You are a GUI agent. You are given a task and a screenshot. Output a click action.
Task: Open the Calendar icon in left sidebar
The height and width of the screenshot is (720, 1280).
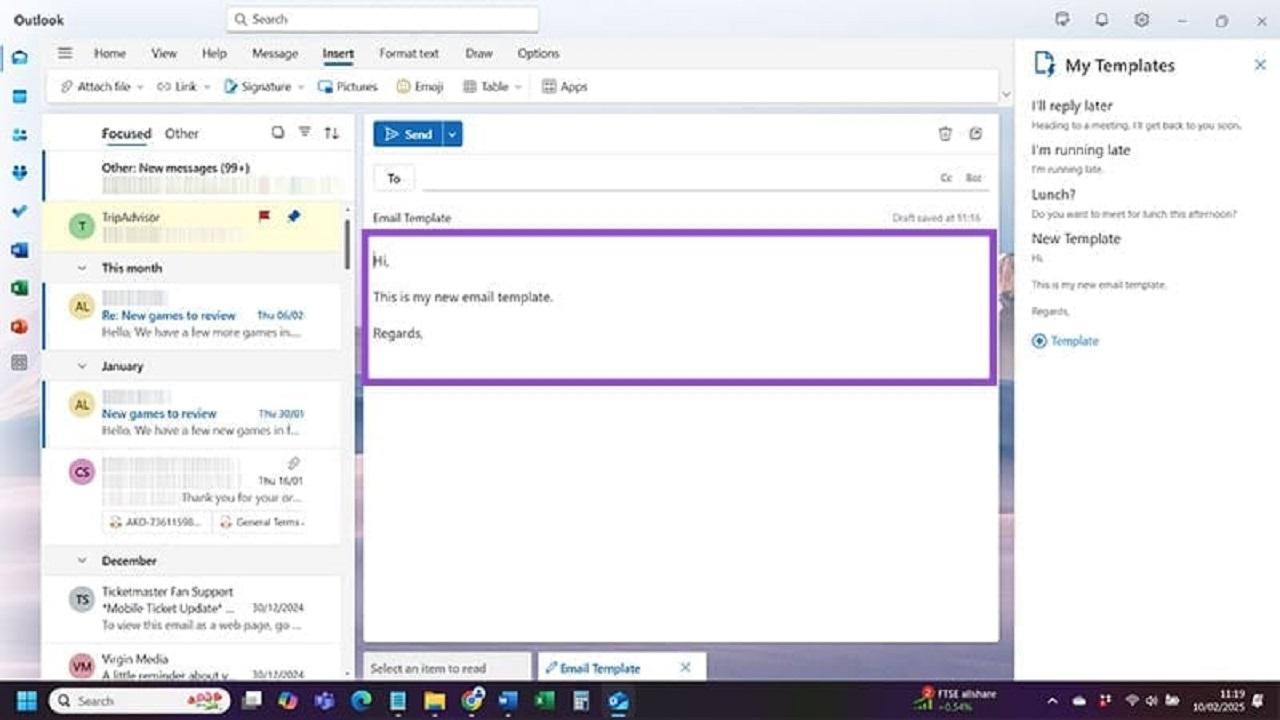tap(19, 97)
